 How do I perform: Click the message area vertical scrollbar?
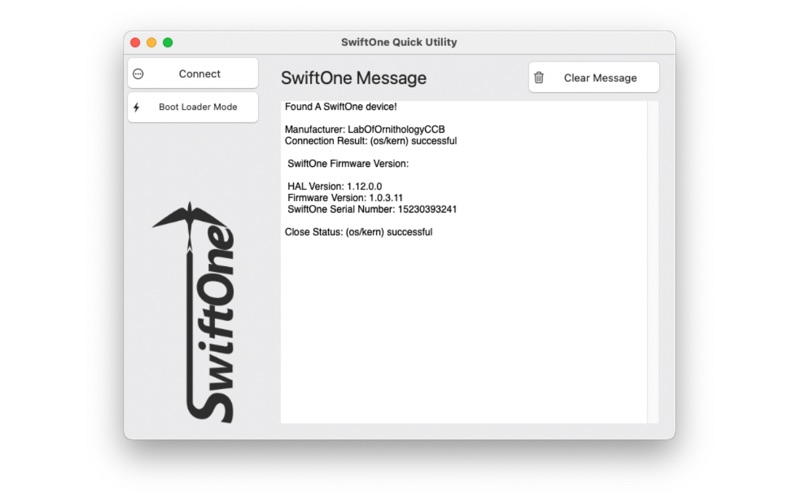click(x=653, y=260)
